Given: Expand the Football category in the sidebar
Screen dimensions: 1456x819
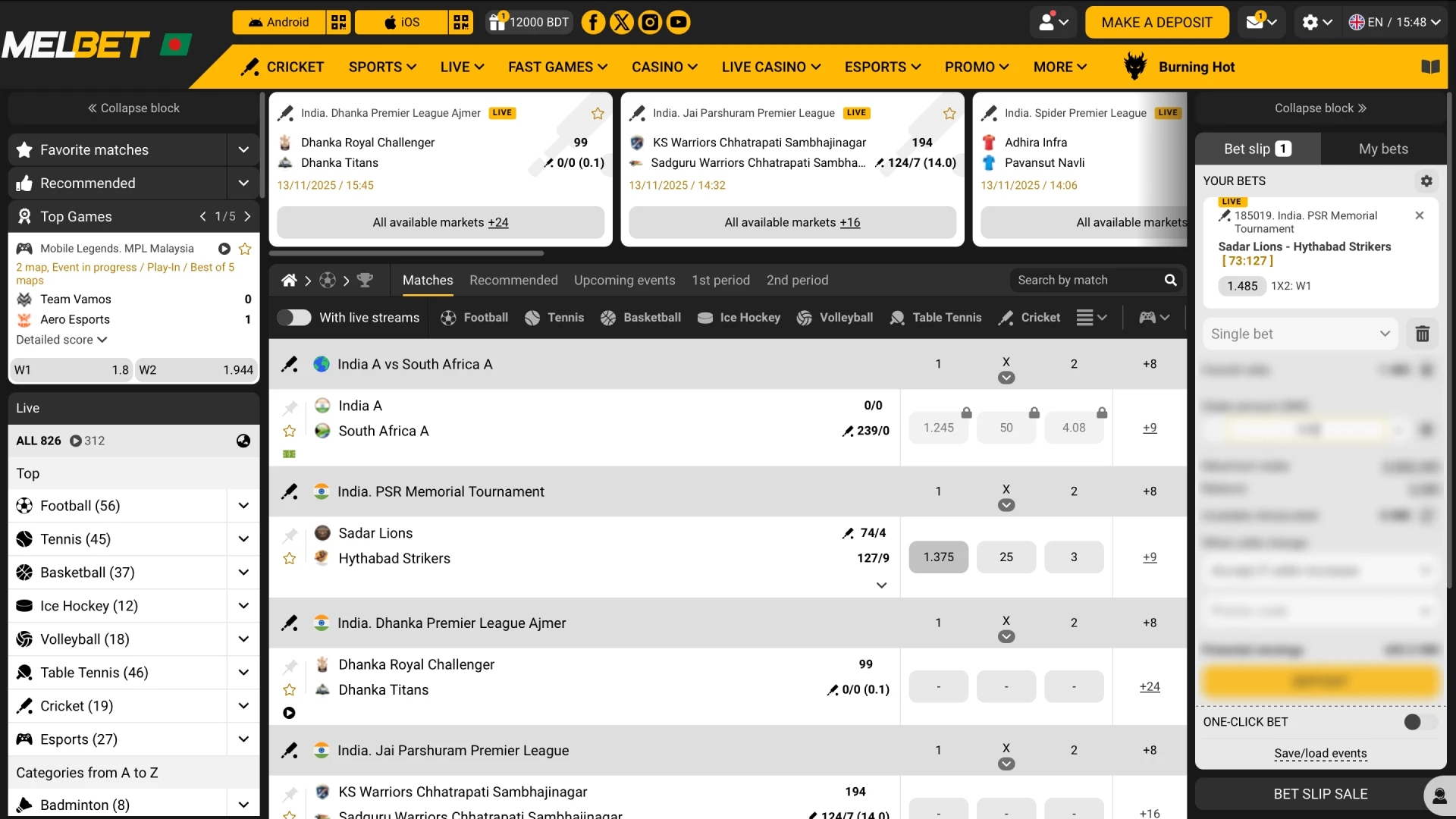Looking at the screenshot, I should point(243,505).
